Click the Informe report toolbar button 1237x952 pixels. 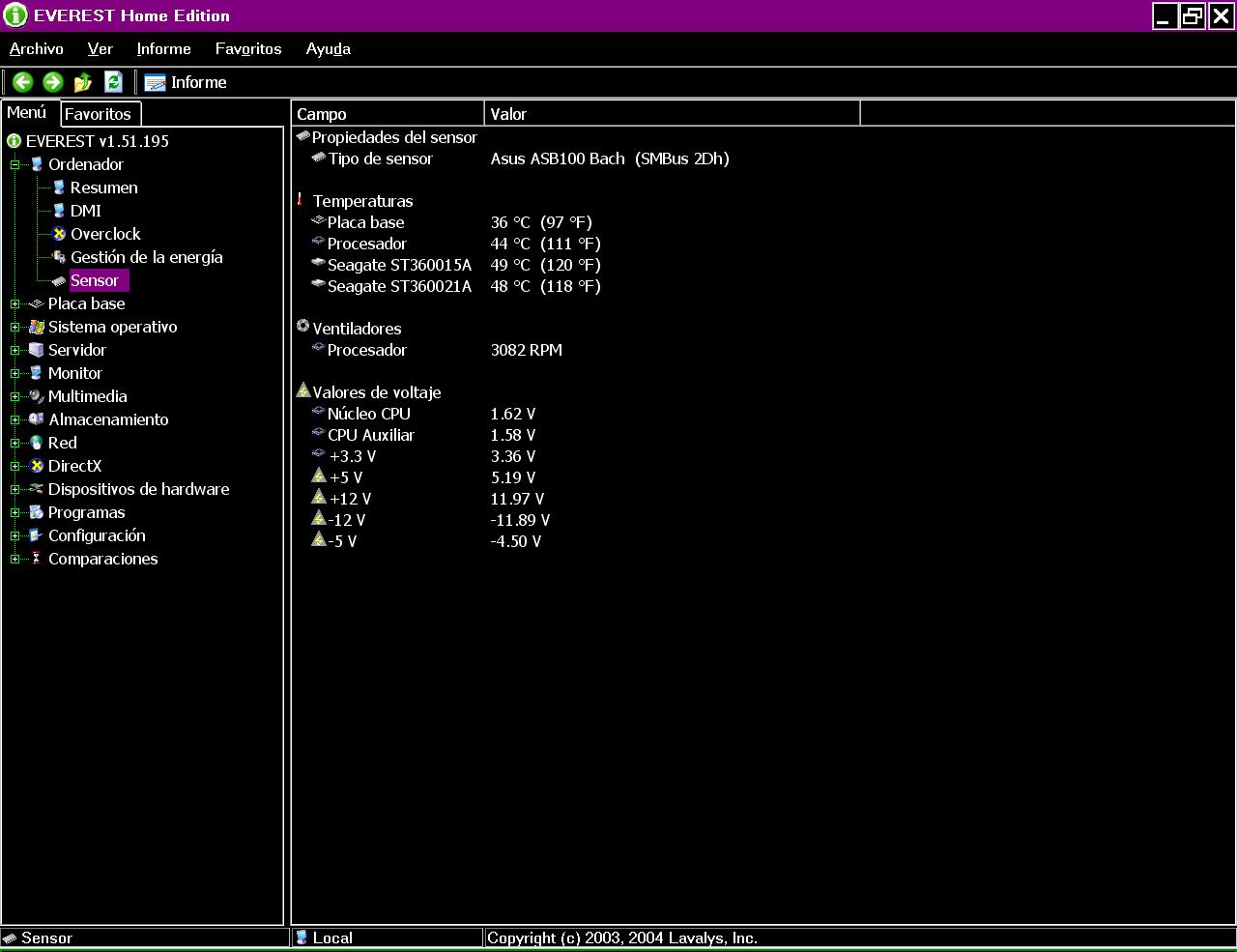[186, 82]
